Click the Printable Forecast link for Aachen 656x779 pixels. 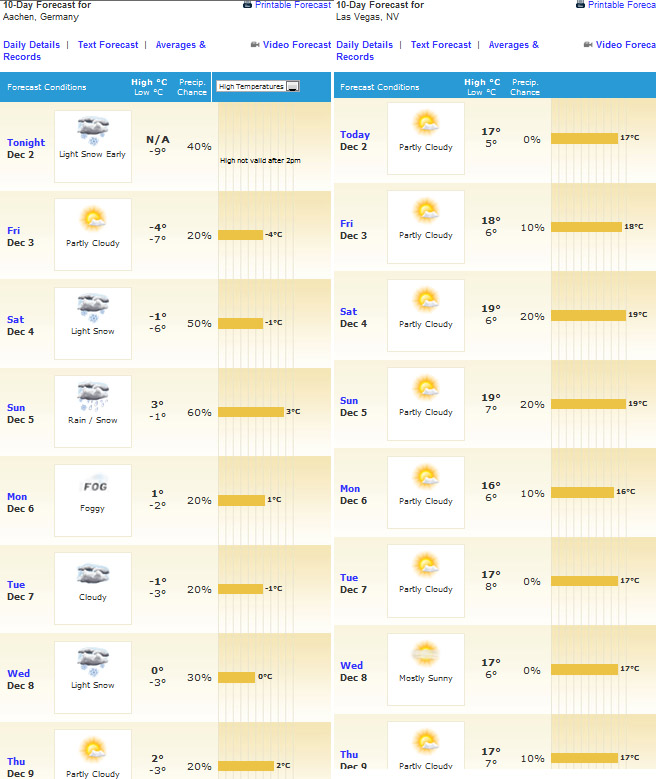click(x=292, y=5)
